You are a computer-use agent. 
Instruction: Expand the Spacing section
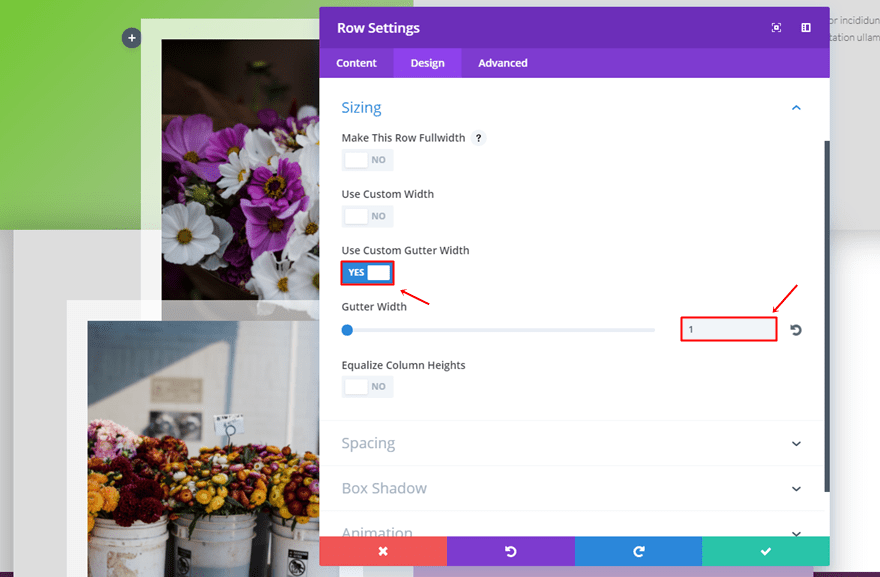tap(796, 444)
